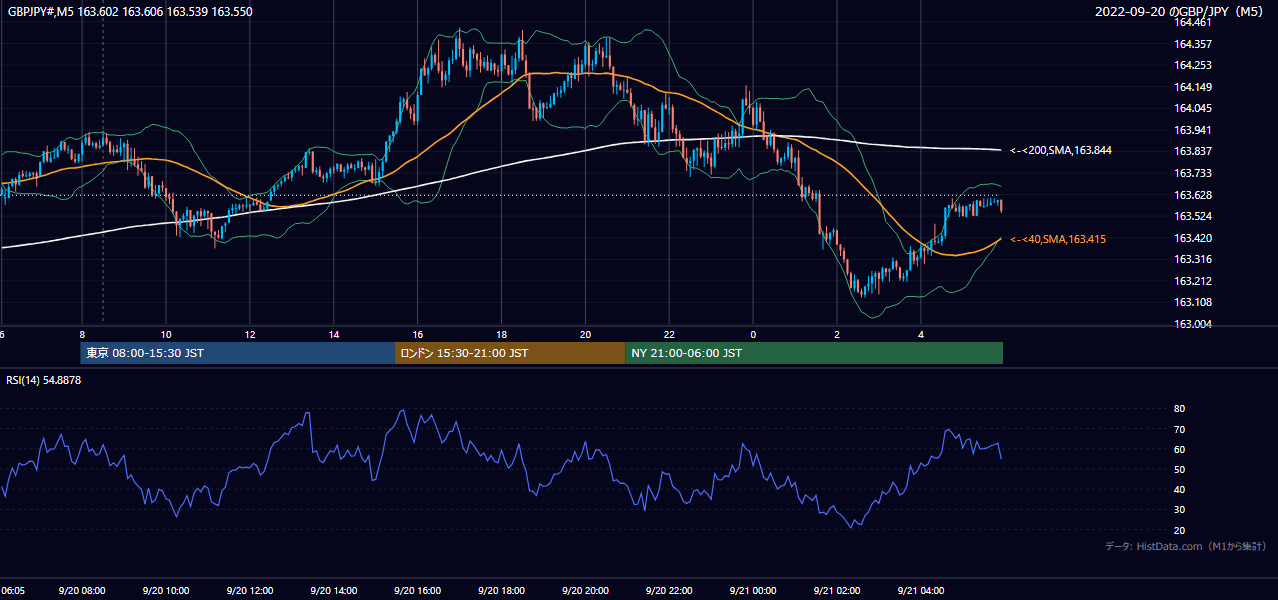Click the 9/20 22:00 time axis label
The width and height of the screenshot is (1278, 600).
670,591
